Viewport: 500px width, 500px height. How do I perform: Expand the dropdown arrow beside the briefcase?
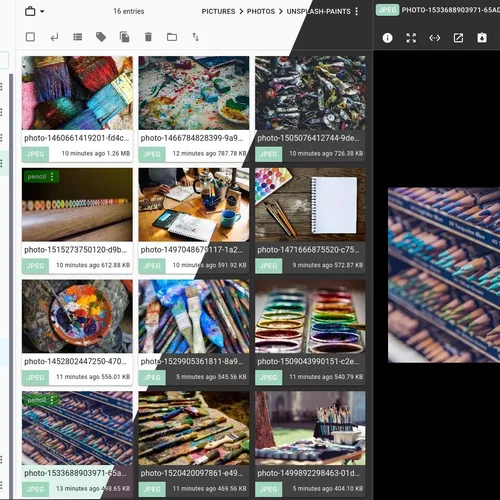(42, 11)
